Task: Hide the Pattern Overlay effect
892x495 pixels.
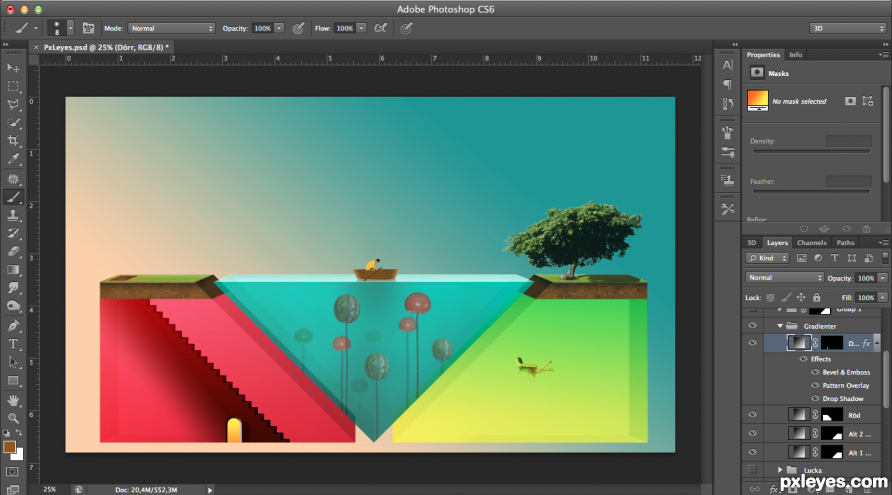Action: click(815, 385)
